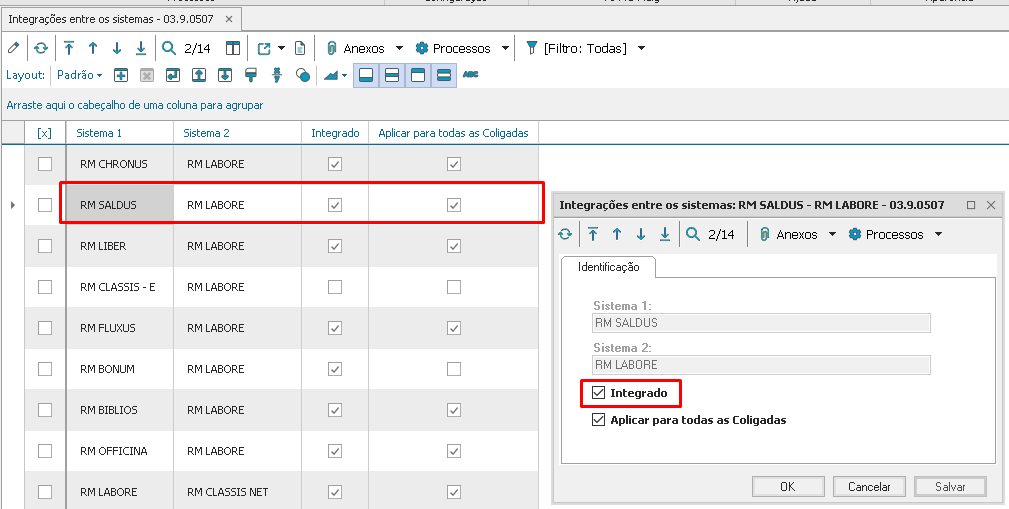
Task: Refresh the record in the dialog toolbar
Action: 565,234
